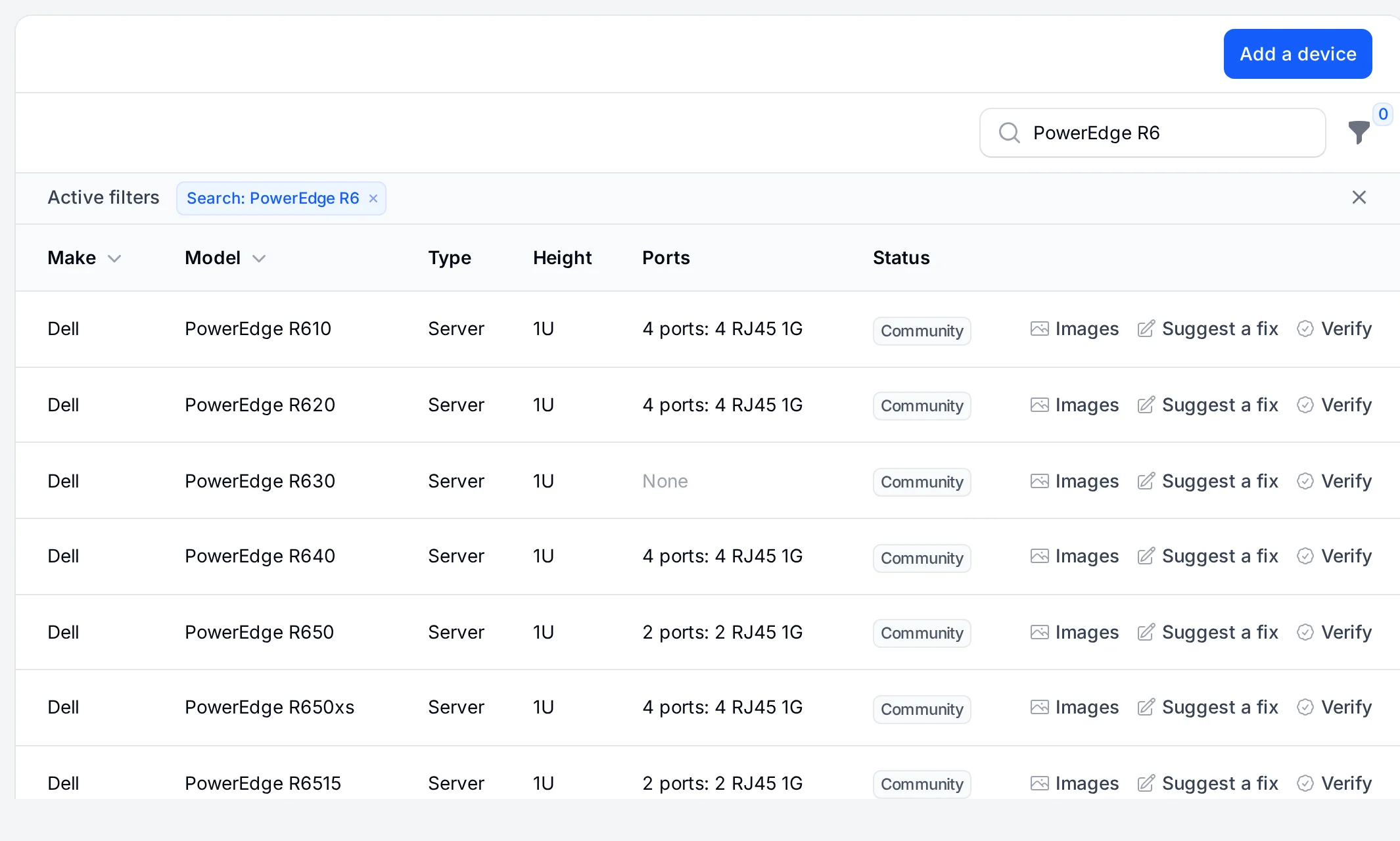Image resolution: width=1400 pixels, height=841 pixels.
Task: Remove the 'Search: PowerEdge R6' filter chip
Action: click(373, 198)
